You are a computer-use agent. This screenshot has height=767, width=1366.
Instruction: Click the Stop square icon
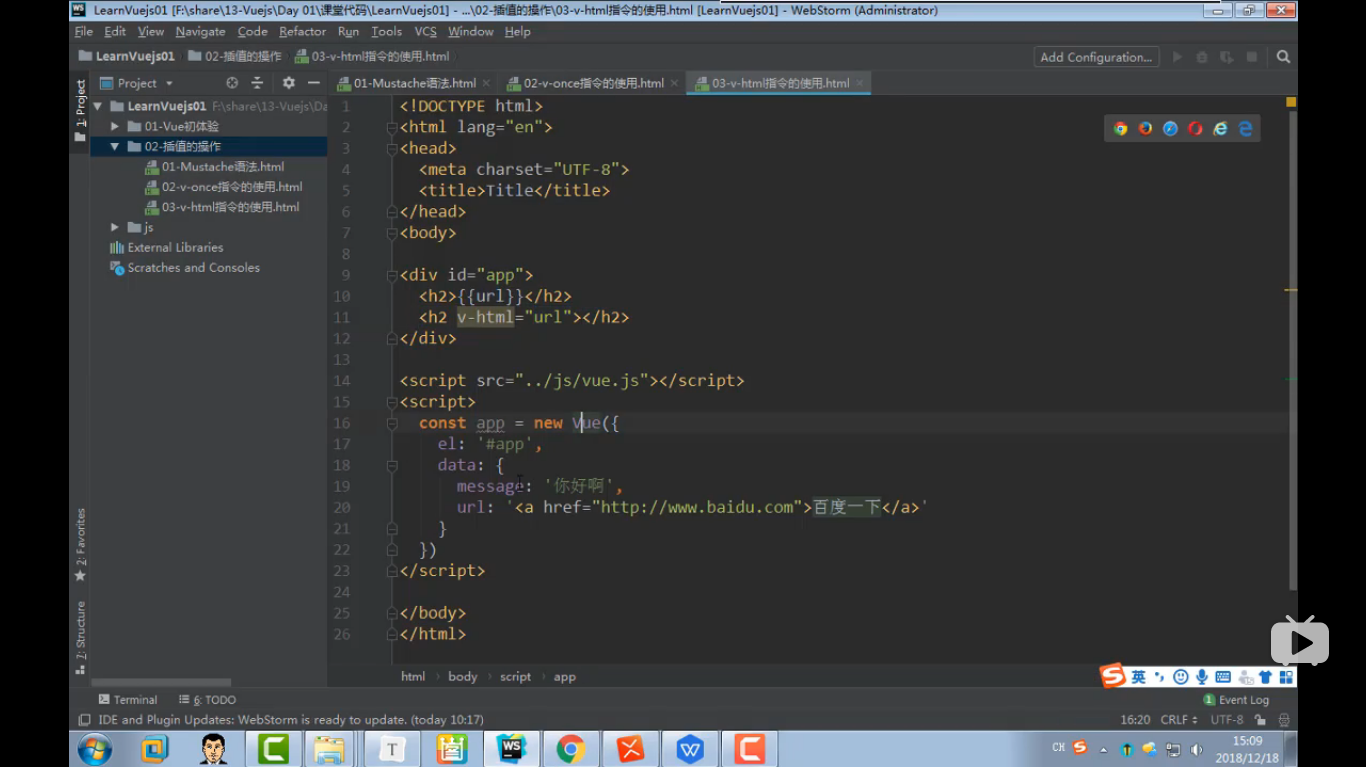tap(1251, 57)
